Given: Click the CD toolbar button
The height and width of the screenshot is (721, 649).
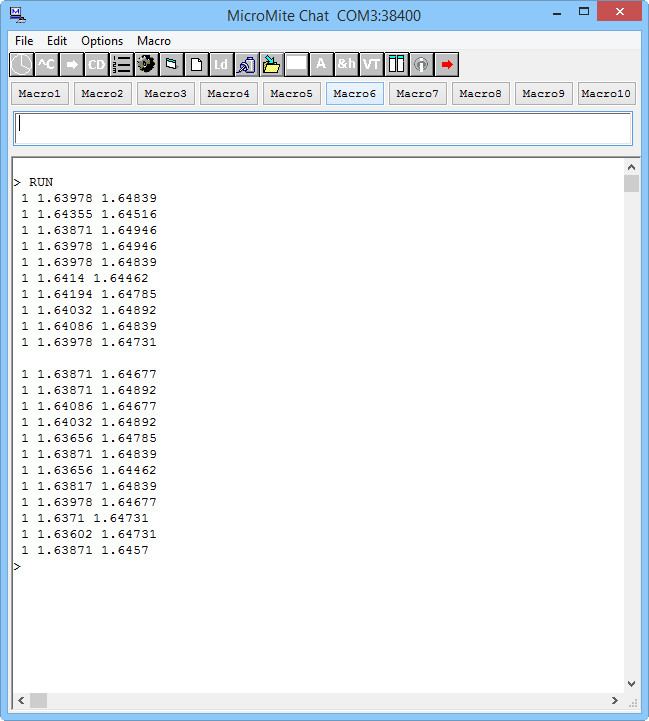Looking at the screenshot, I should click(96, 64).
